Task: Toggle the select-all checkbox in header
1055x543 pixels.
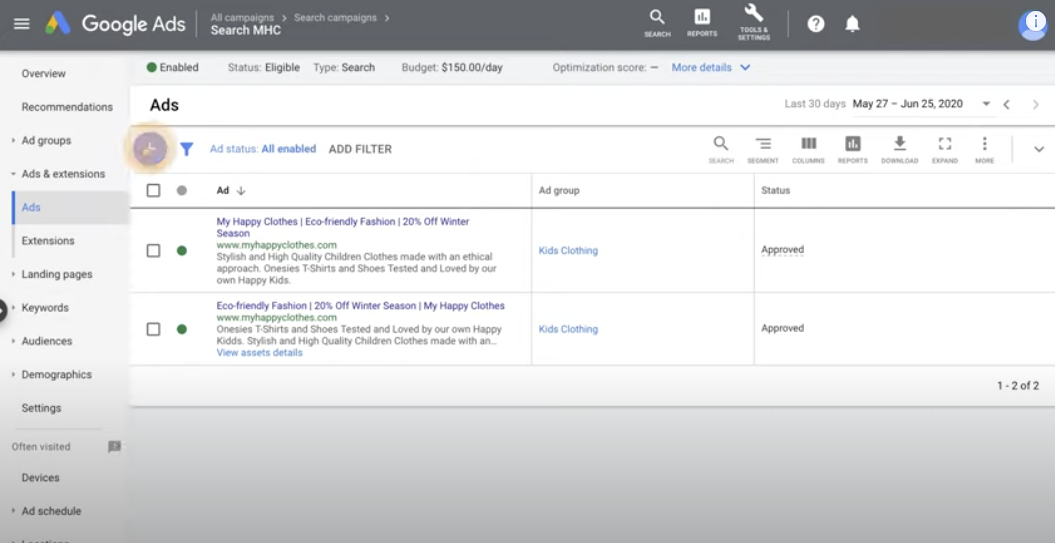Action: tap(153, 190)
